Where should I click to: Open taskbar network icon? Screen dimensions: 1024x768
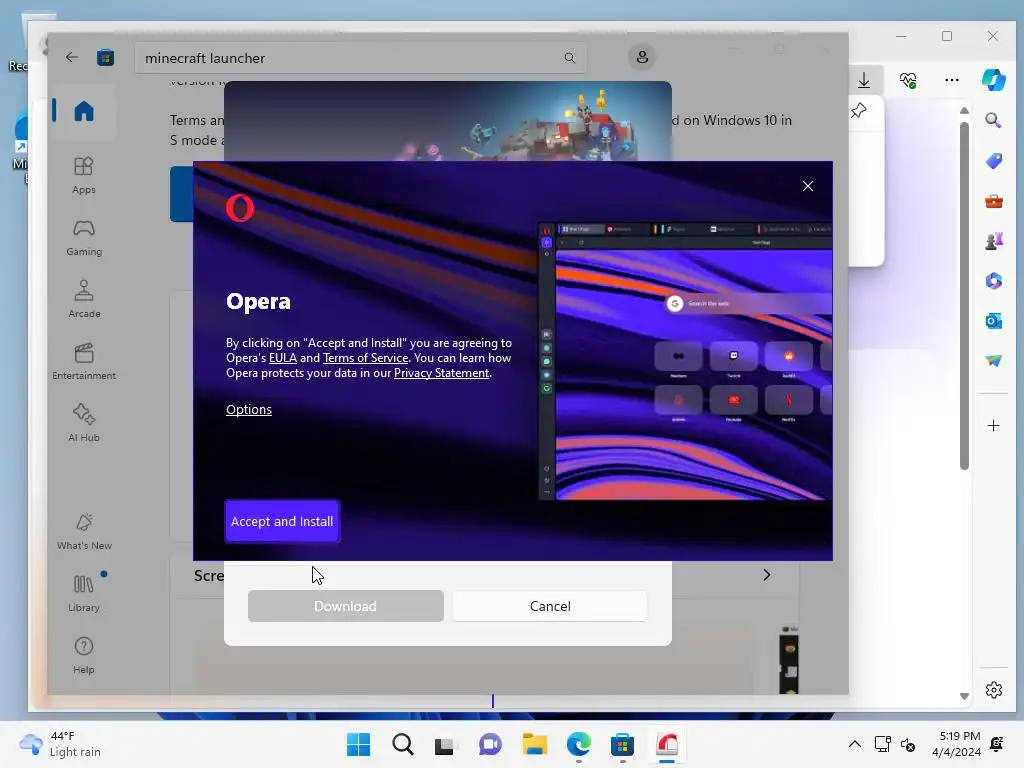882,744
